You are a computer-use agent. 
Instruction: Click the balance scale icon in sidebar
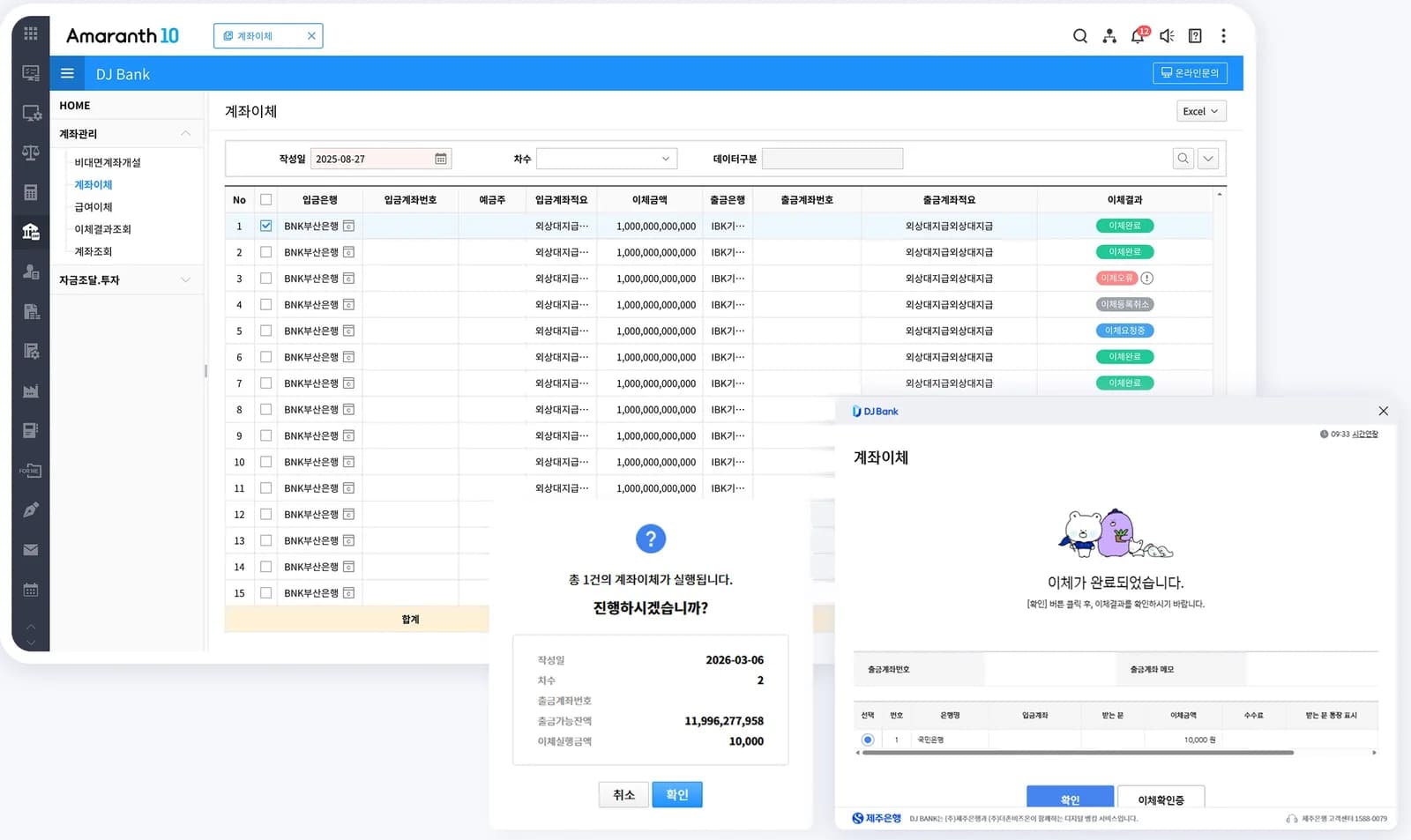click(x=31, y=152)
